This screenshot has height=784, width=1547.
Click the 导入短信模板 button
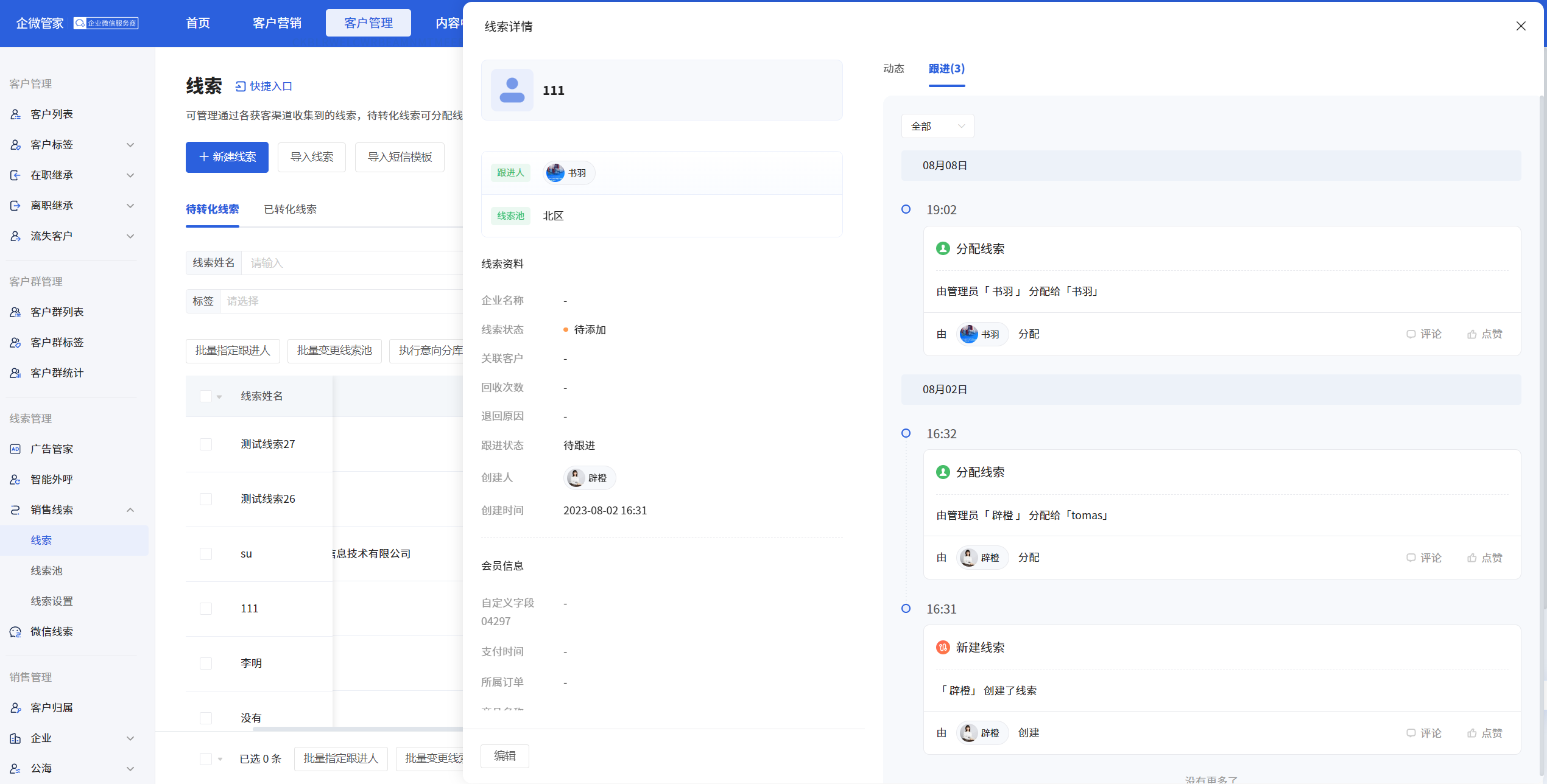point(400,157)
